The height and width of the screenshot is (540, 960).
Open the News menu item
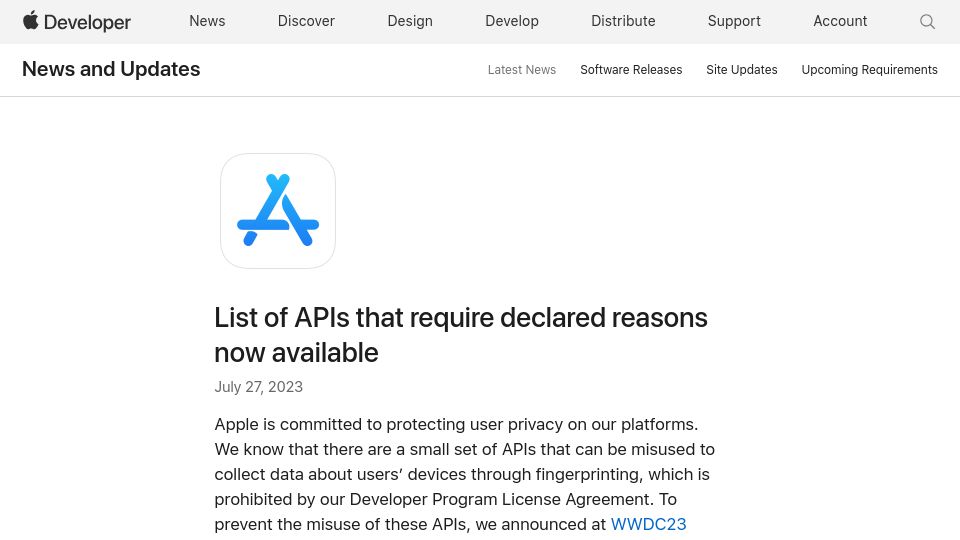point(207,21)
